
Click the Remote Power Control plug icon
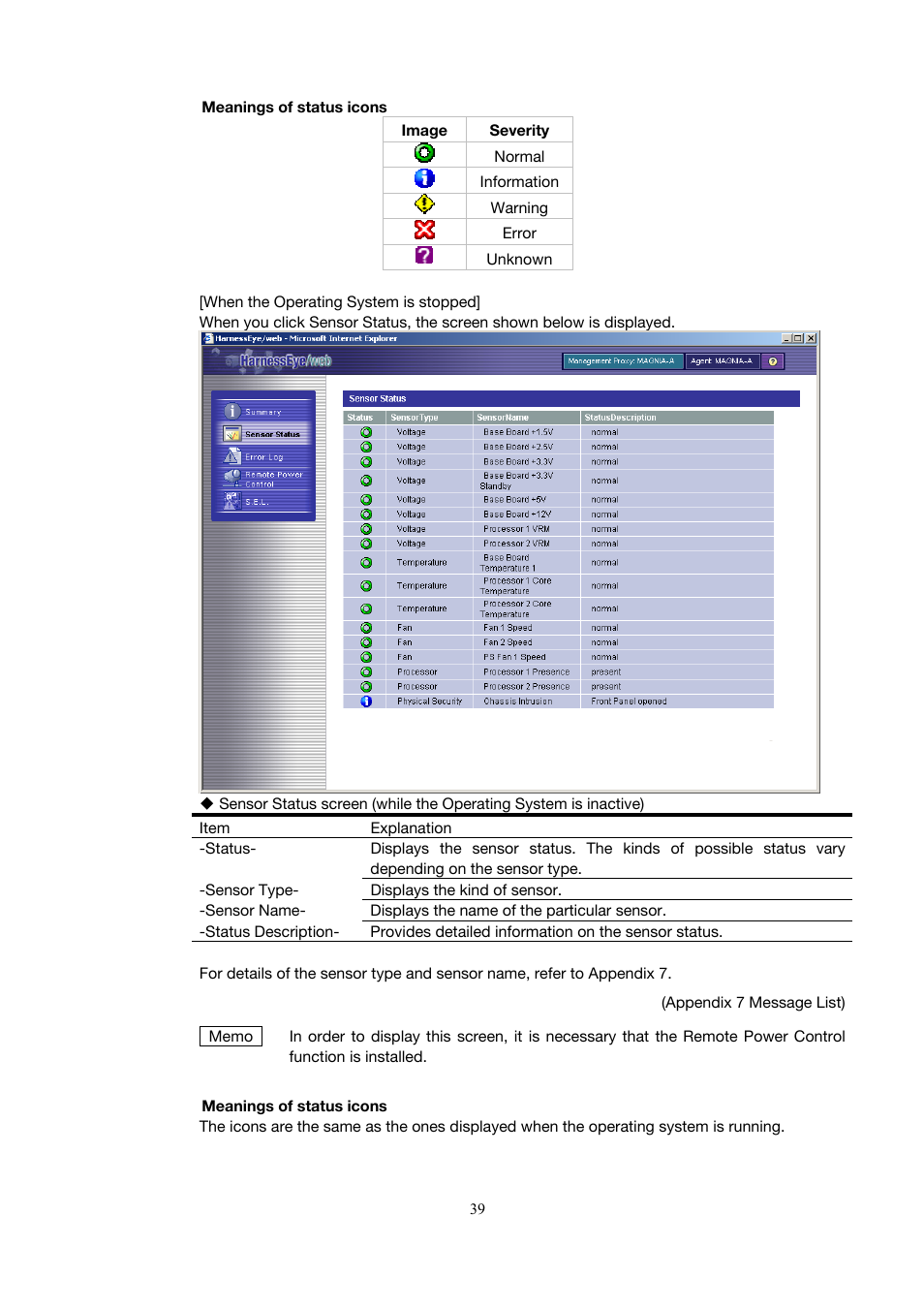(233, 475)
